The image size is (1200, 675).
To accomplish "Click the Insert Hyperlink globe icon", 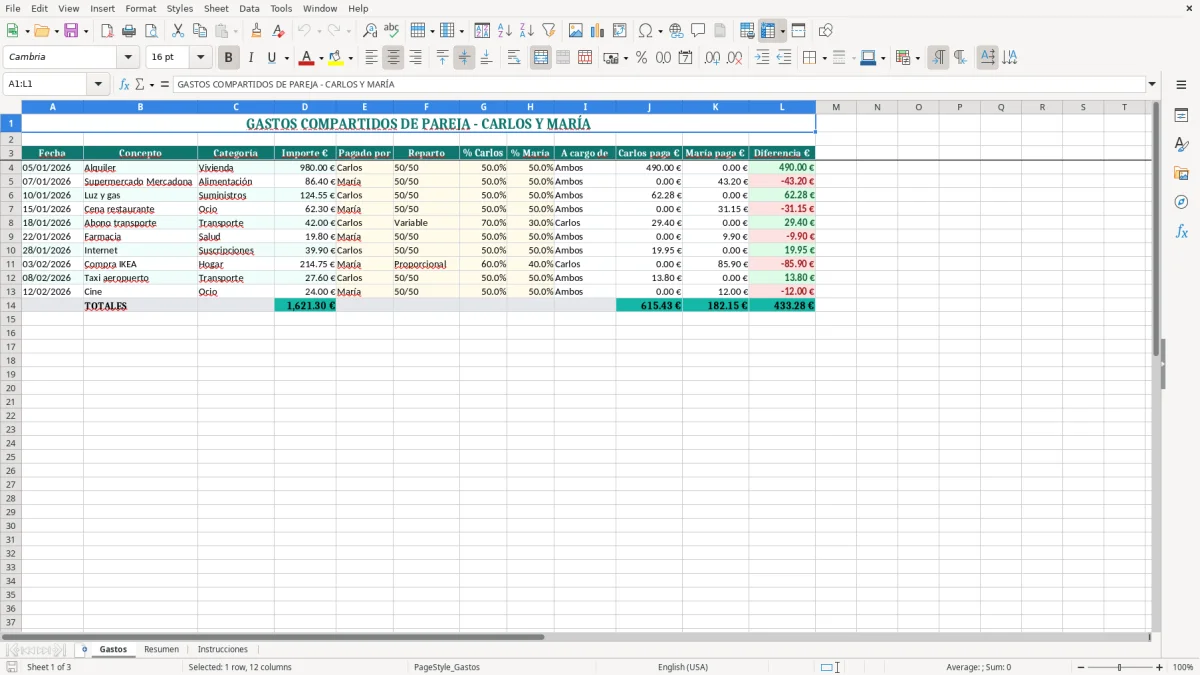I will [677, 31].
